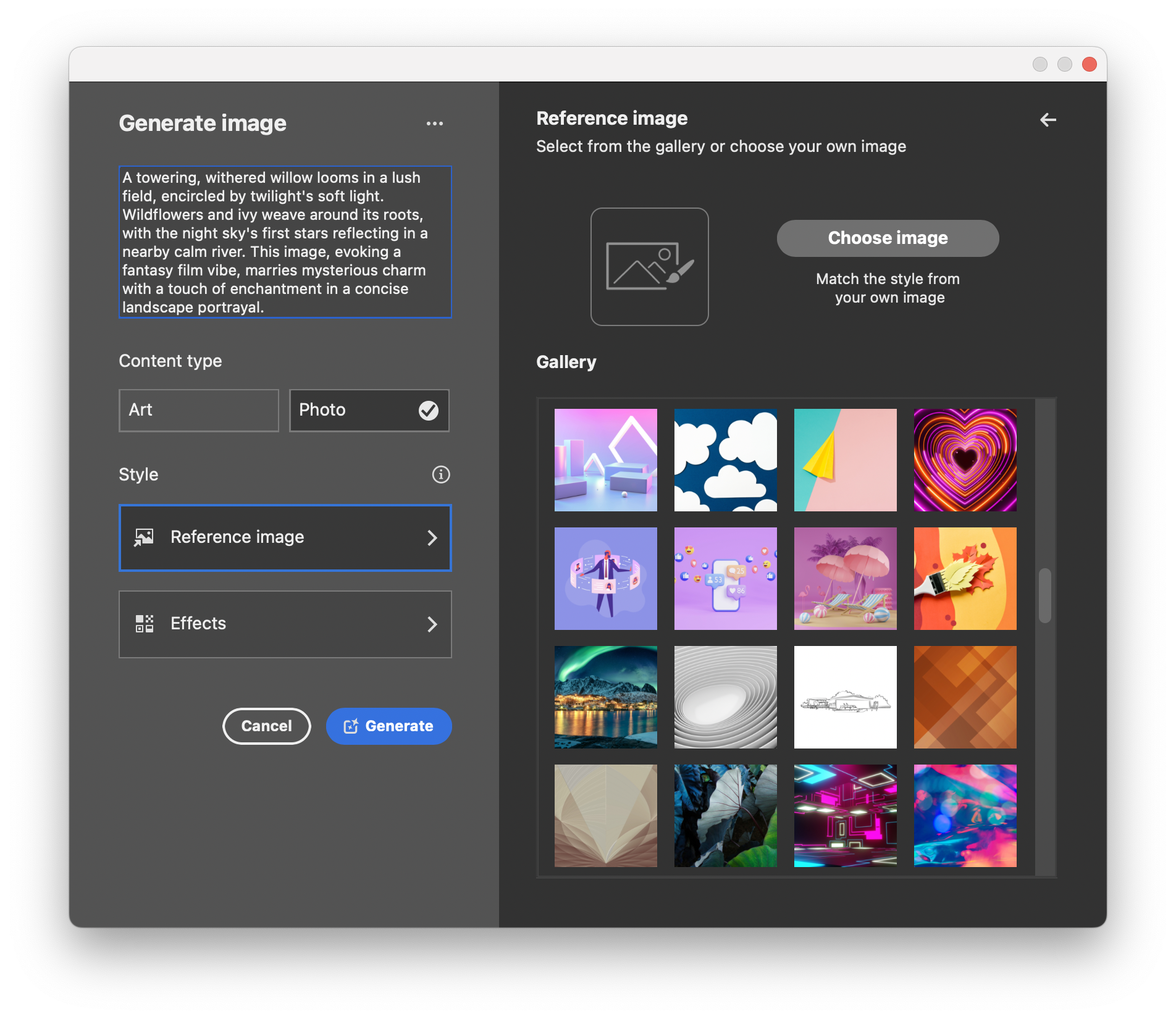
Task: Click inside the prompt text box
Action: click(x=285, y=242)
